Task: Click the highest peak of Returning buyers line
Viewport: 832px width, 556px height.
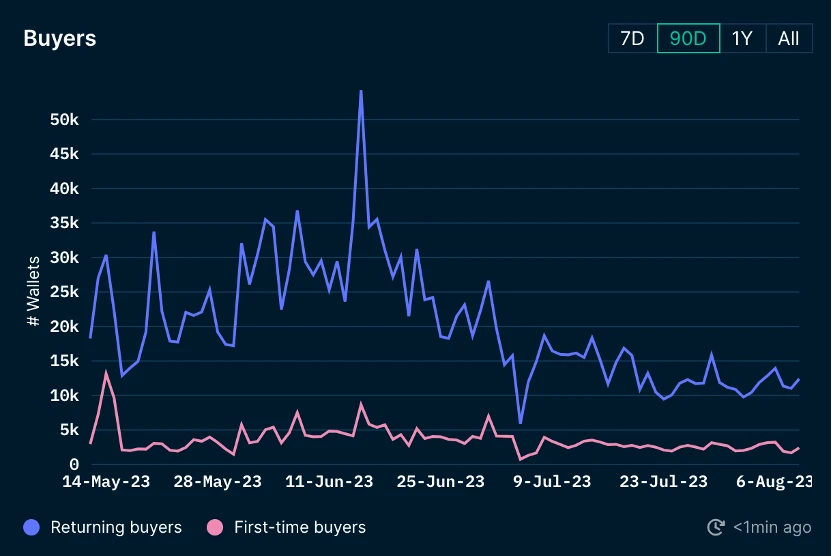Action: [x=360, y=92]
